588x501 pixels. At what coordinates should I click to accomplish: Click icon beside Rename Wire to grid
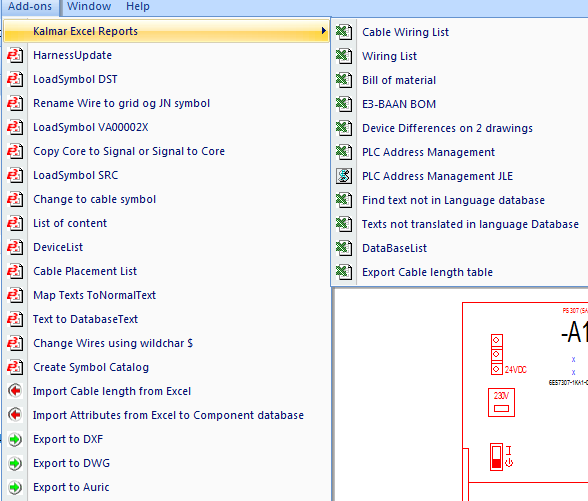click(15, 104)
